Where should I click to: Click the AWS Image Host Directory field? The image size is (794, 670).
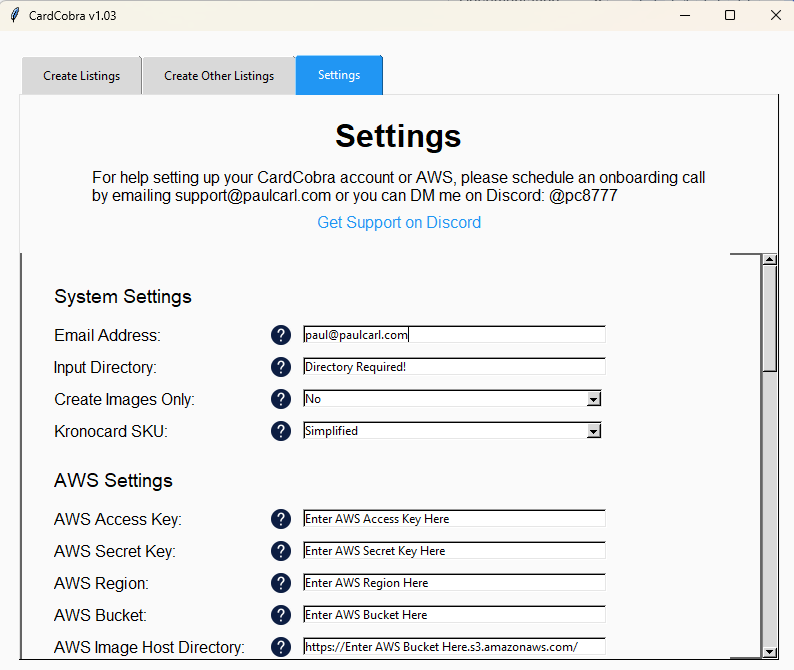pos(454,647)
